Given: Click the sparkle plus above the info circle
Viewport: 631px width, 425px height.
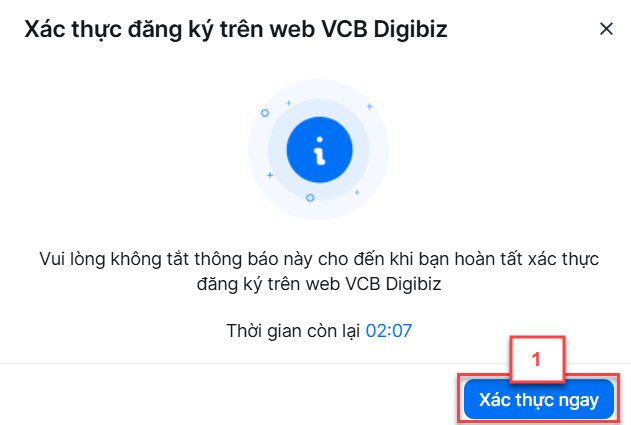Looking at the screenshot, I should click(288, 103).
